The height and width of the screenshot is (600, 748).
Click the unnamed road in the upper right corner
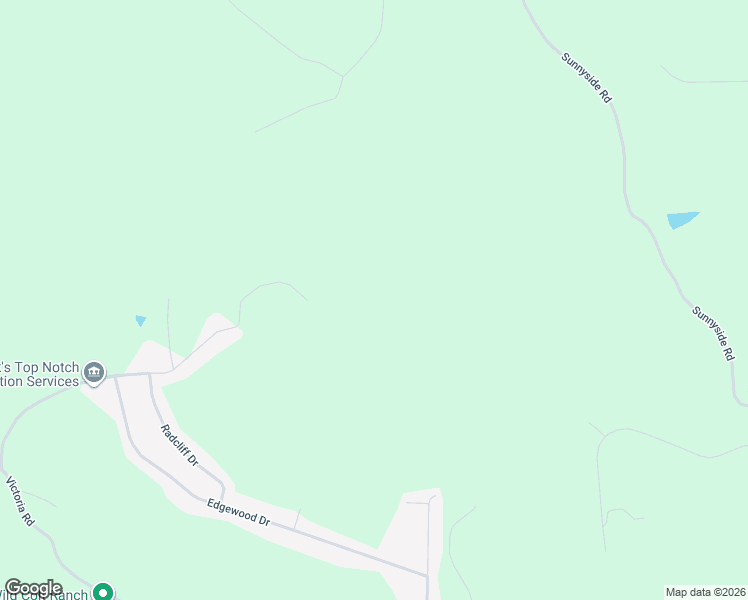click(x=703, y=77)
